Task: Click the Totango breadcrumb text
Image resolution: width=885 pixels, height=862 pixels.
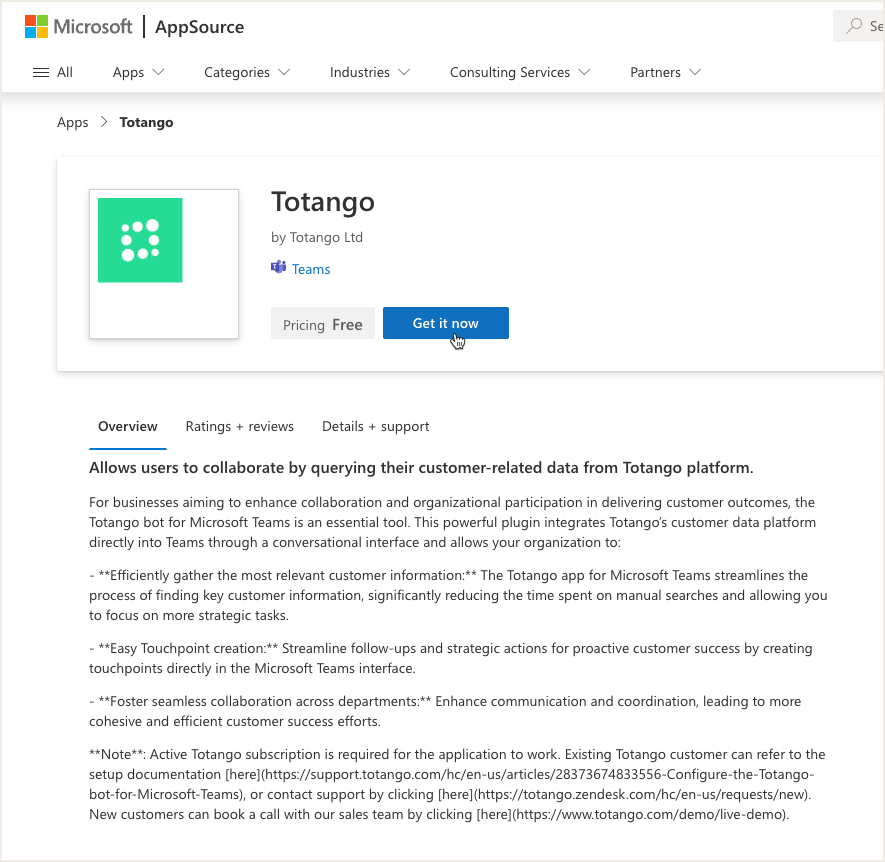Action: [146, 122]
